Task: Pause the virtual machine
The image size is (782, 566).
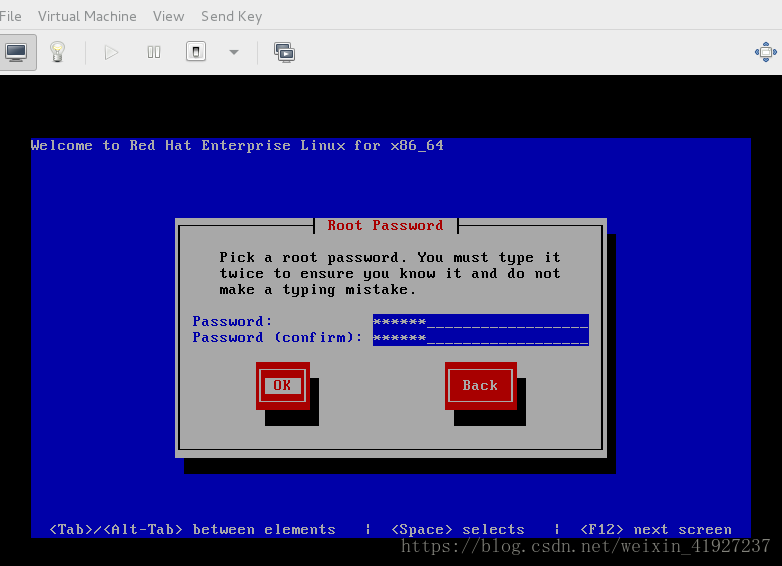Action: tap(154, 52)
